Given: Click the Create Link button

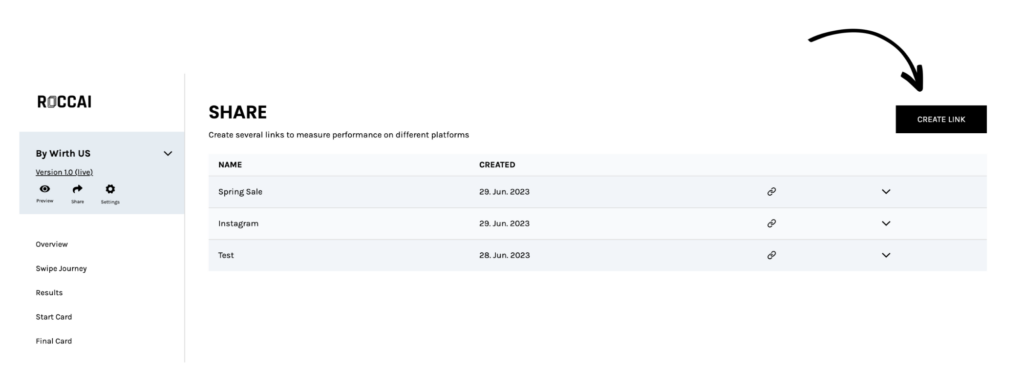Looking at the screenshot, I should (x=941, y=120).
